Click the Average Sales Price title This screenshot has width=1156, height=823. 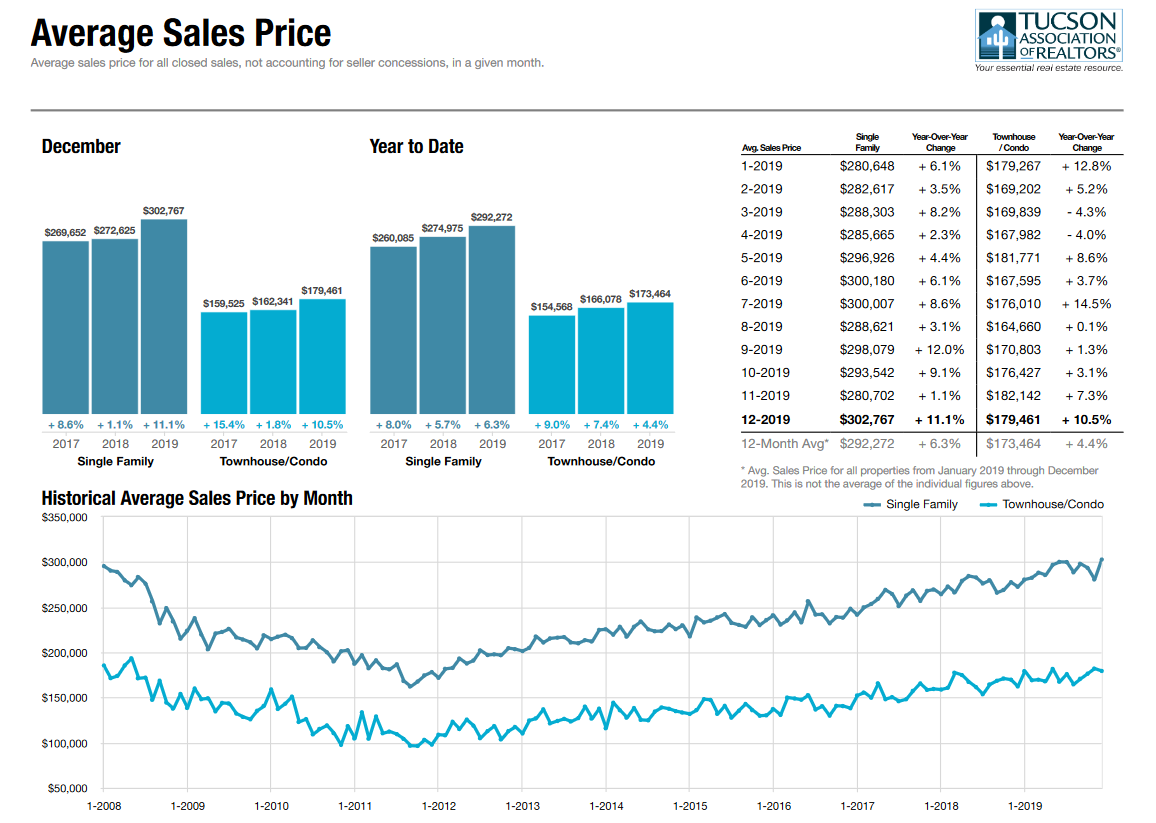(x=181, y=33)
